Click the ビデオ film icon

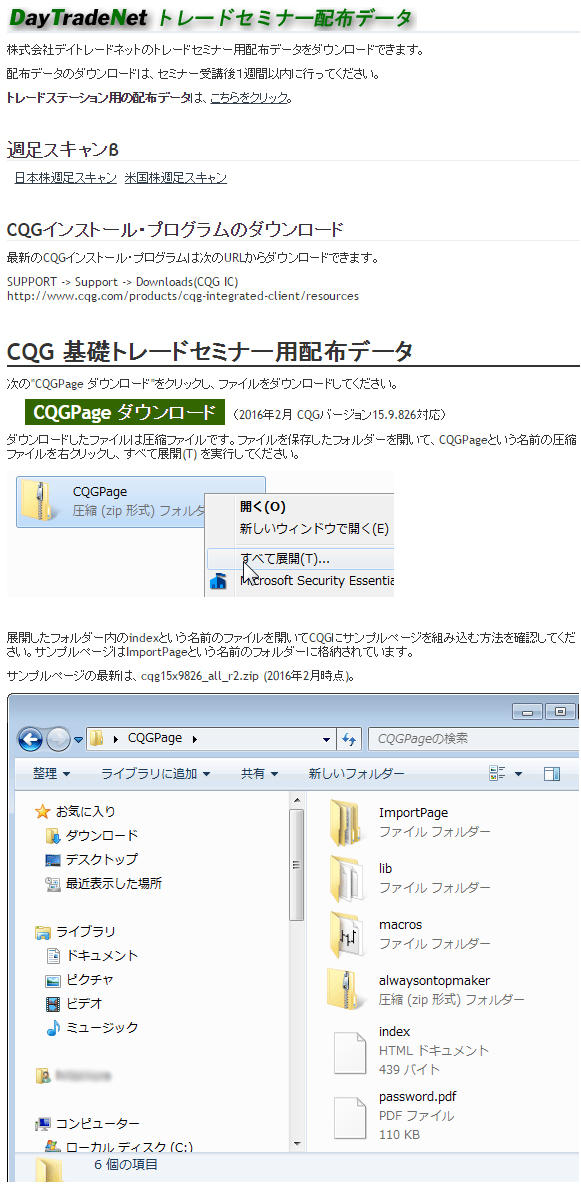52,1004
